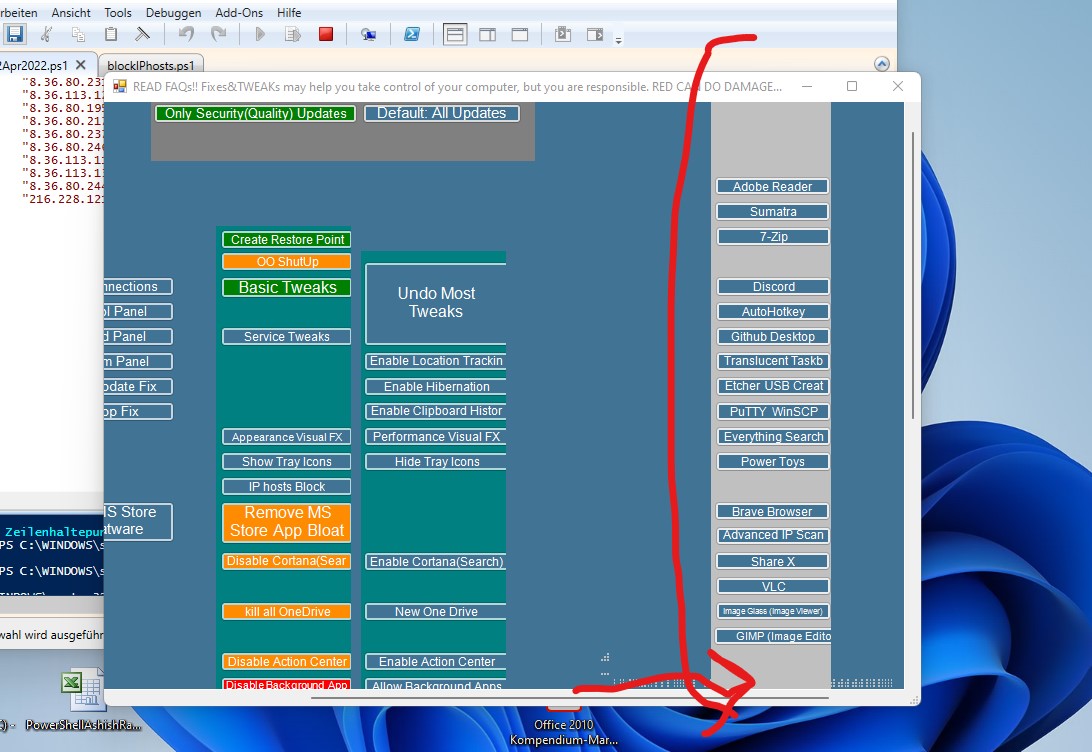Click the AutoHotkey install button
Image resolution: width=1092 pixels, height=752 pixels.
point(773,312)
